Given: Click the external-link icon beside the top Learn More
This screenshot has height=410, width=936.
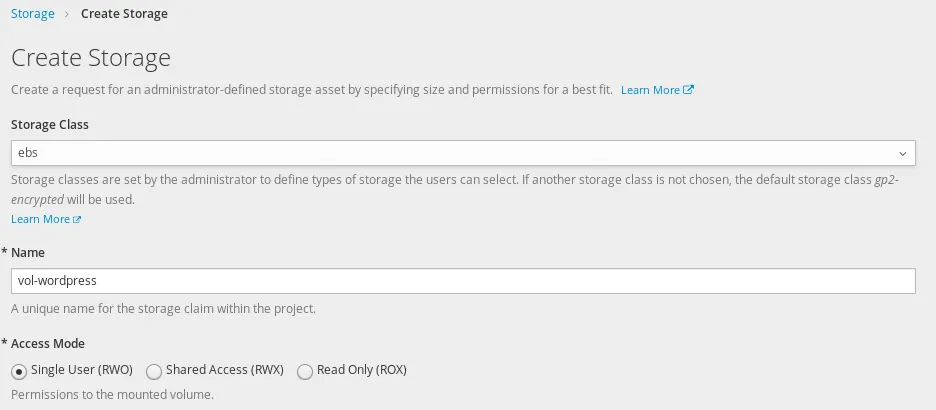Looking at the screenshot, I should pyautogui.click(x=689, y=90).
